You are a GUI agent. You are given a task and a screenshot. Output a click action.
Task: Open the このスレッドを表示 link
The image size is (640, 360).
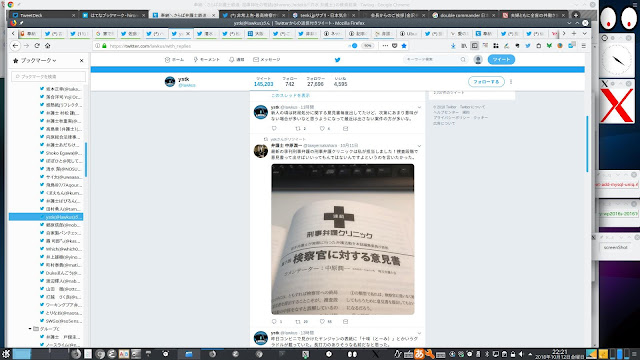pyautogui.click(x=291, y=95)
